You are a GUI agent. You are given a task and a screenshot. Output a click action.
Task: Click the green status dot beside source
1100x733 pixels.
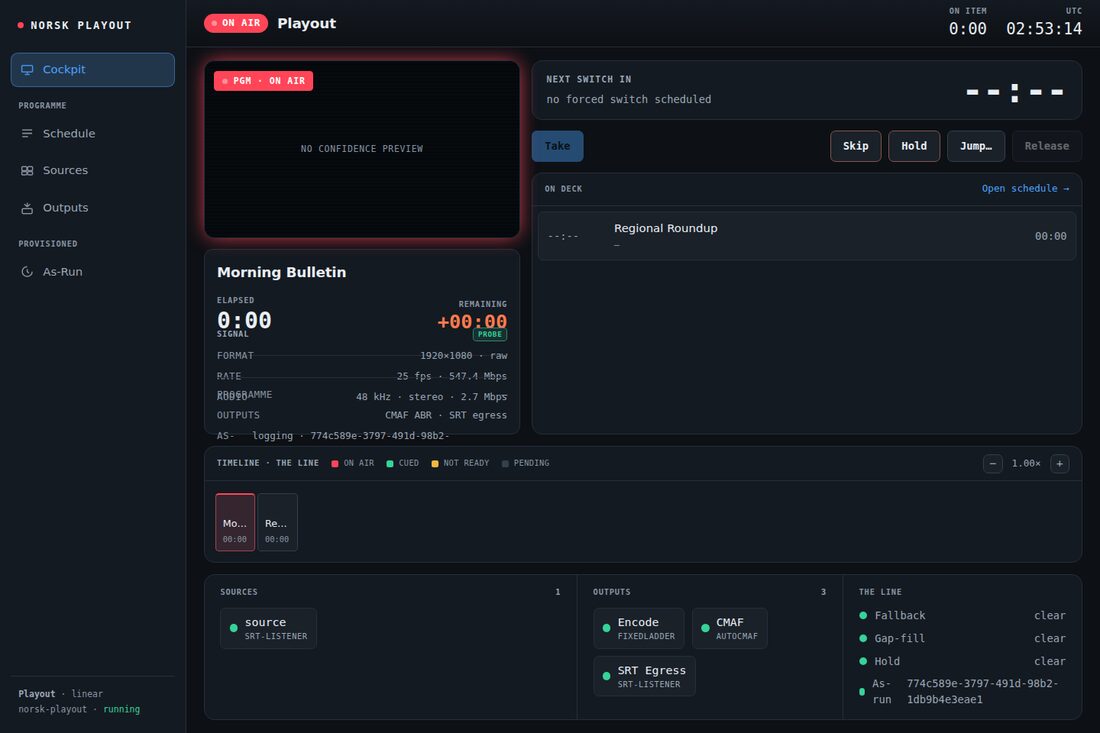234,628
